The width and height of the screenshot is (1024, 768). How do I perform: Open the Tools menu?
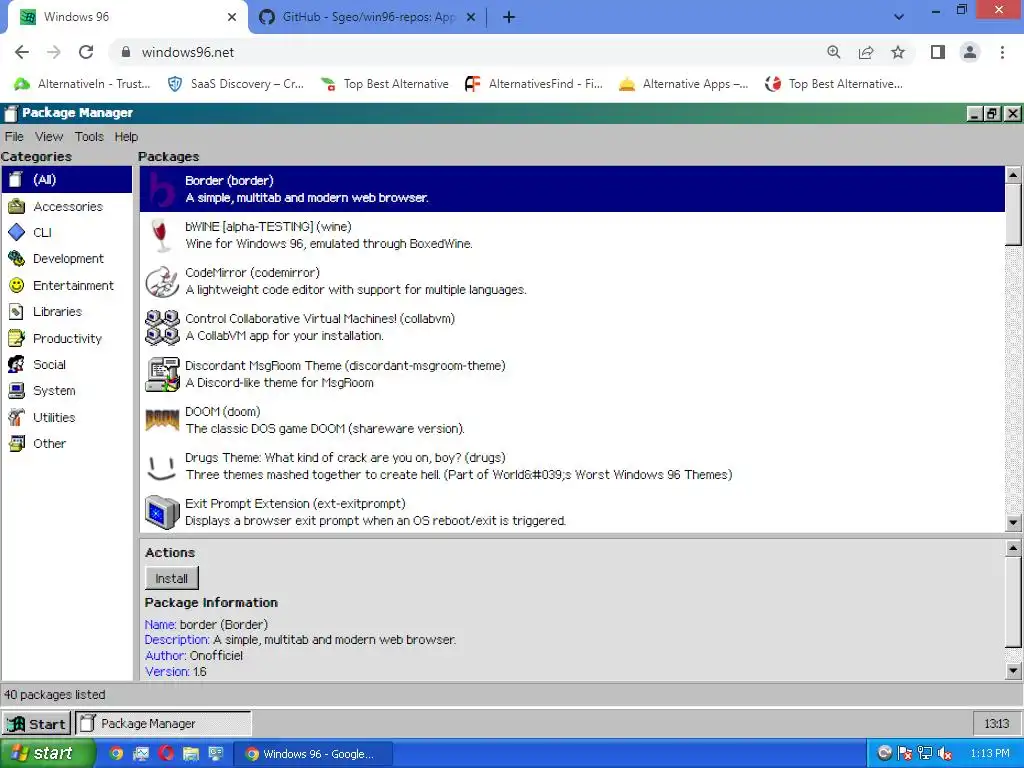[x=89, y=136]
